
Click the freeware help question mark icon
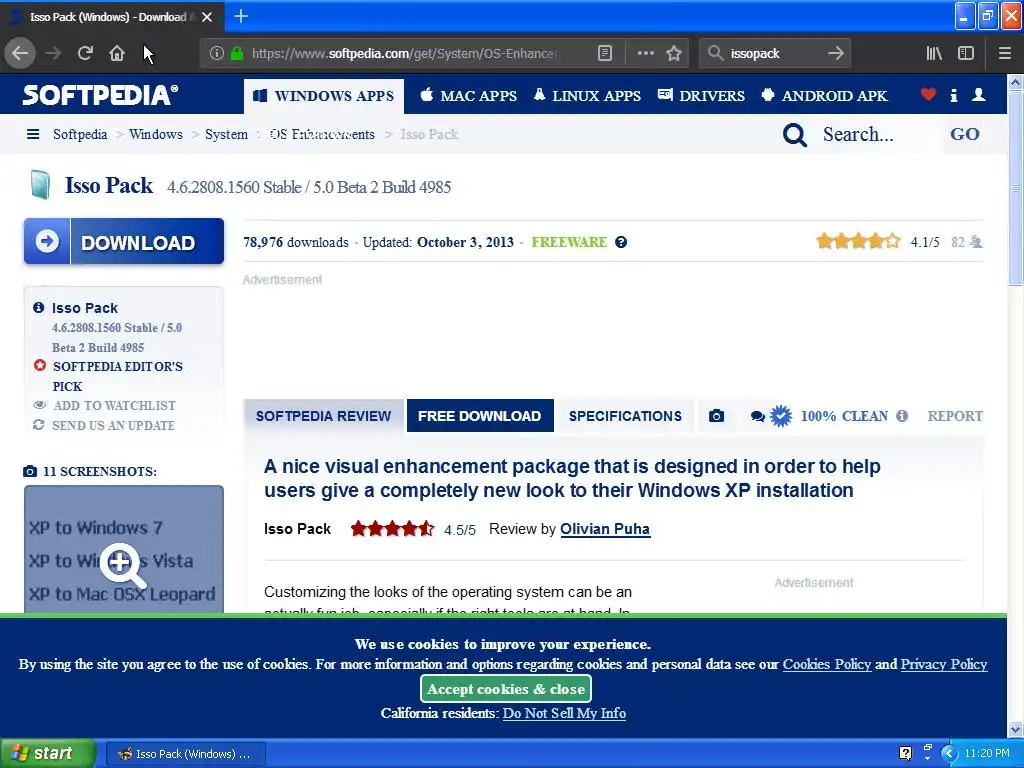tap(621, 242)
